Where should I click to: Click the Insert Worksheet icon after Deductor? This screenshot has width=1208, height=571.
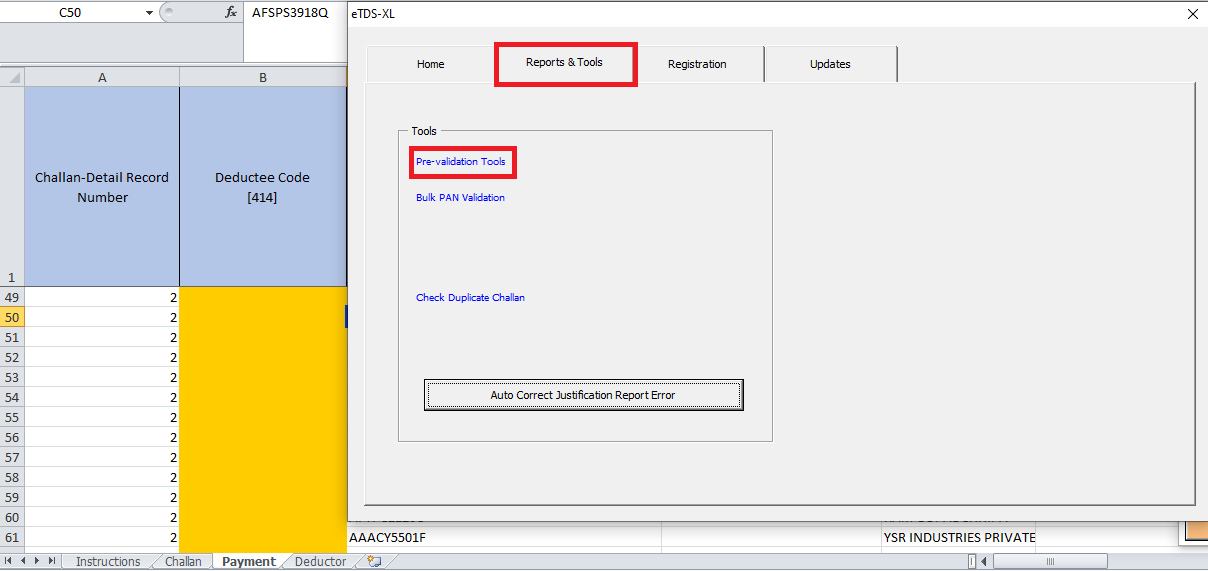374,562
